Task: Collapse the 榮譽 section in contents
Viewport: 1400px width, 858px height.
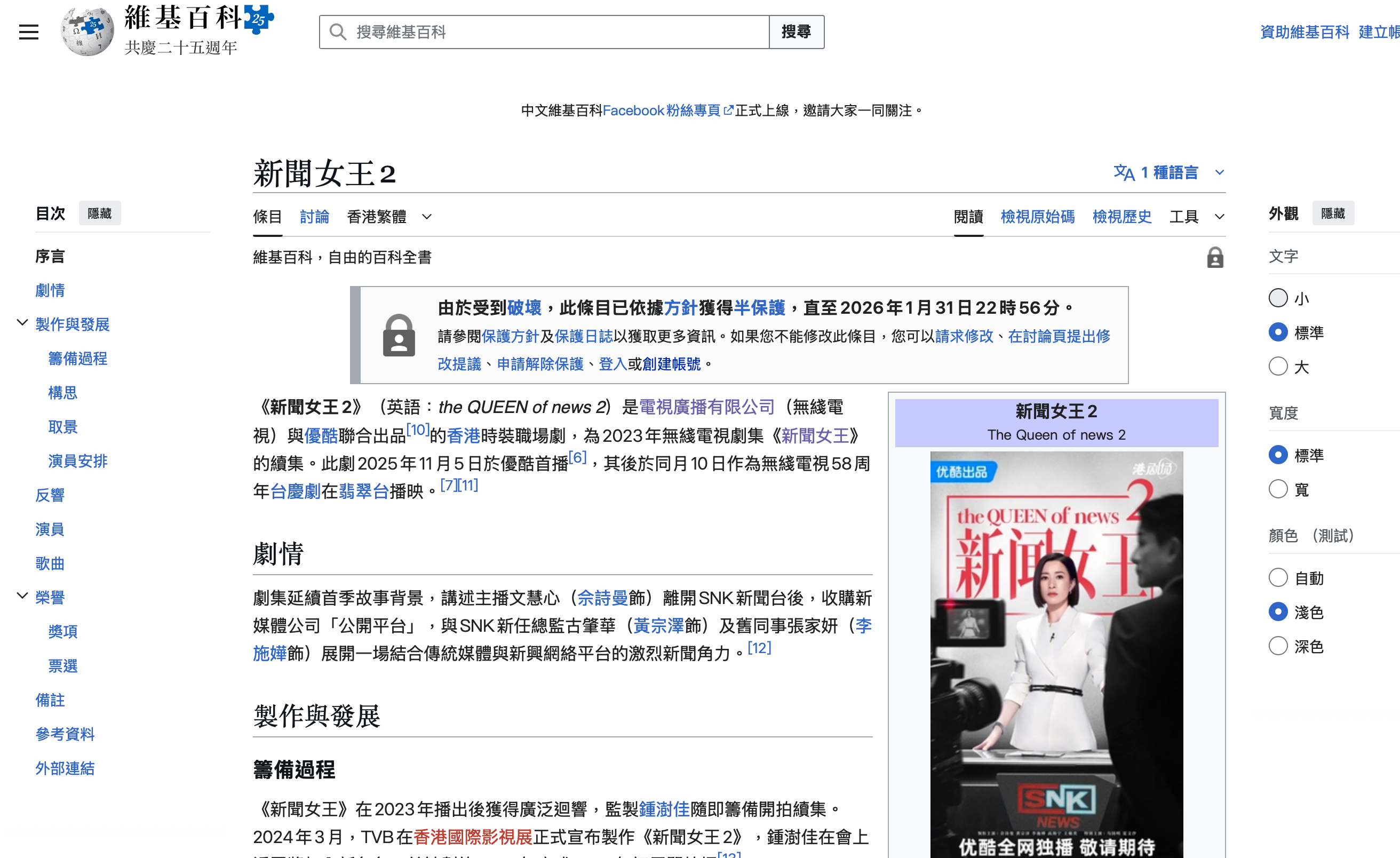Action: click(22, 596)
